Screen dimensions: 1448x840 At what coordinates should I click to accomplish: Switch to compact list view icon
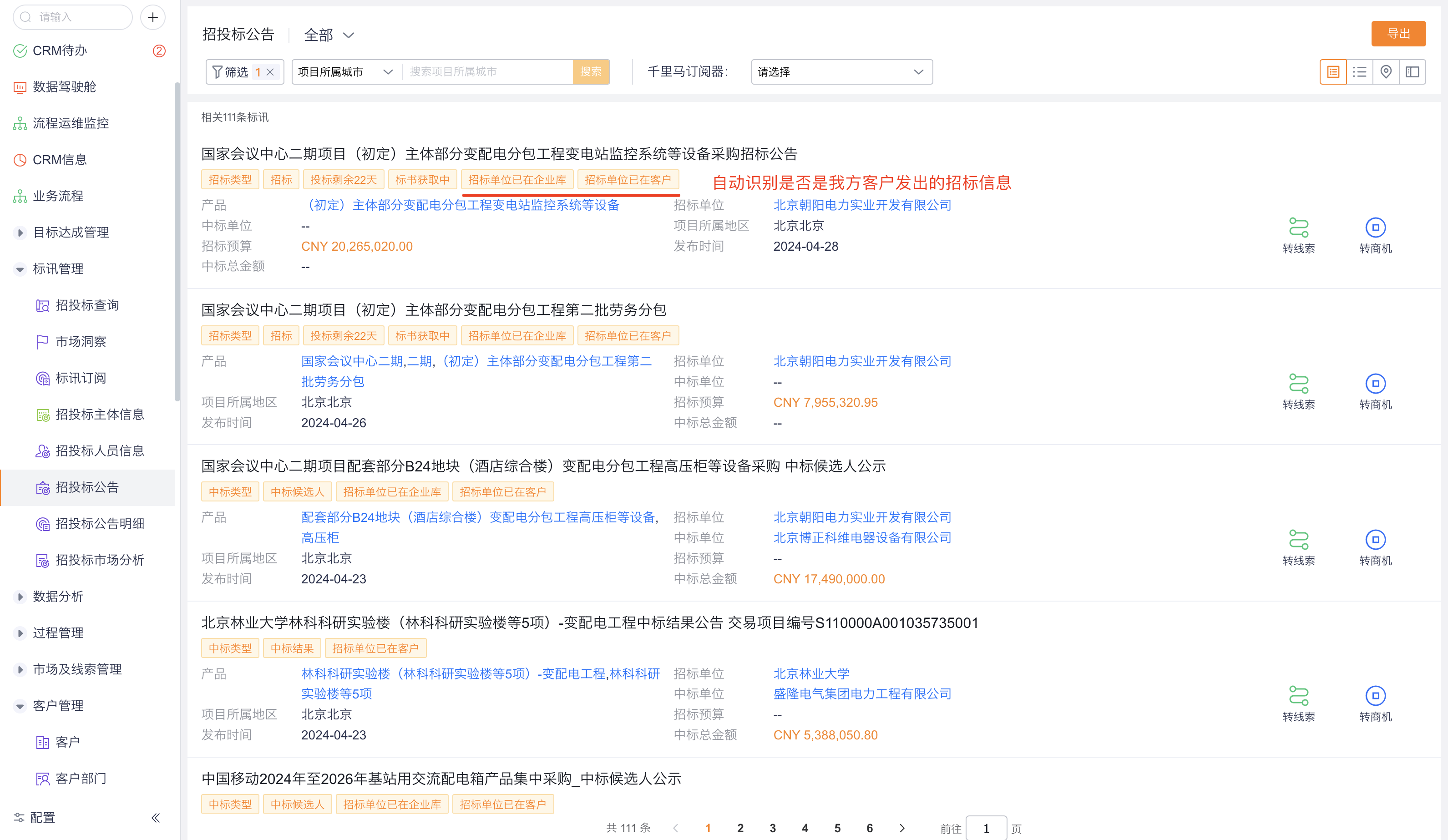click(x=1360, y=72)
